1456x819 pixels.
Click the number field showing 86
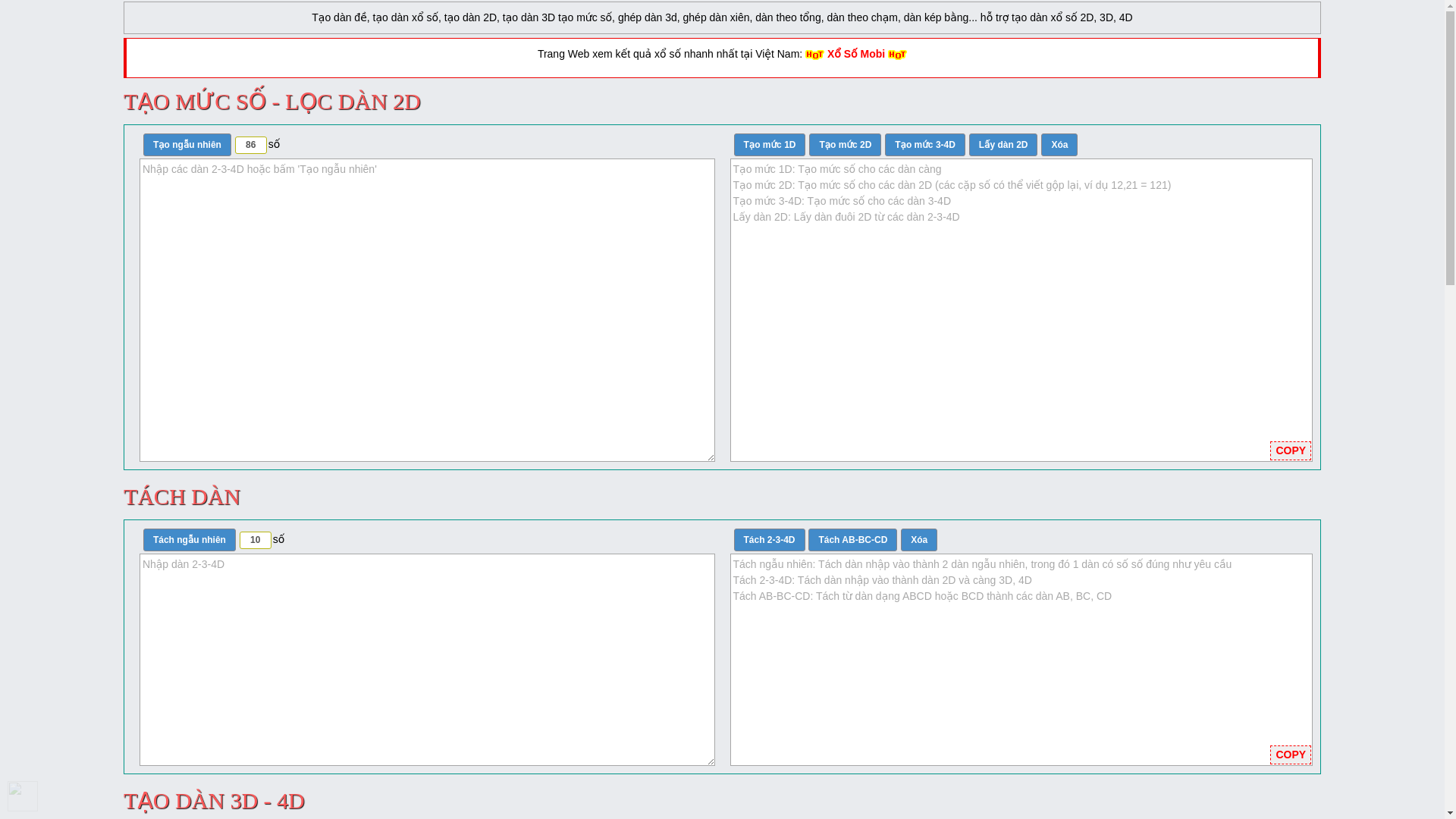[x=250, y=145]
